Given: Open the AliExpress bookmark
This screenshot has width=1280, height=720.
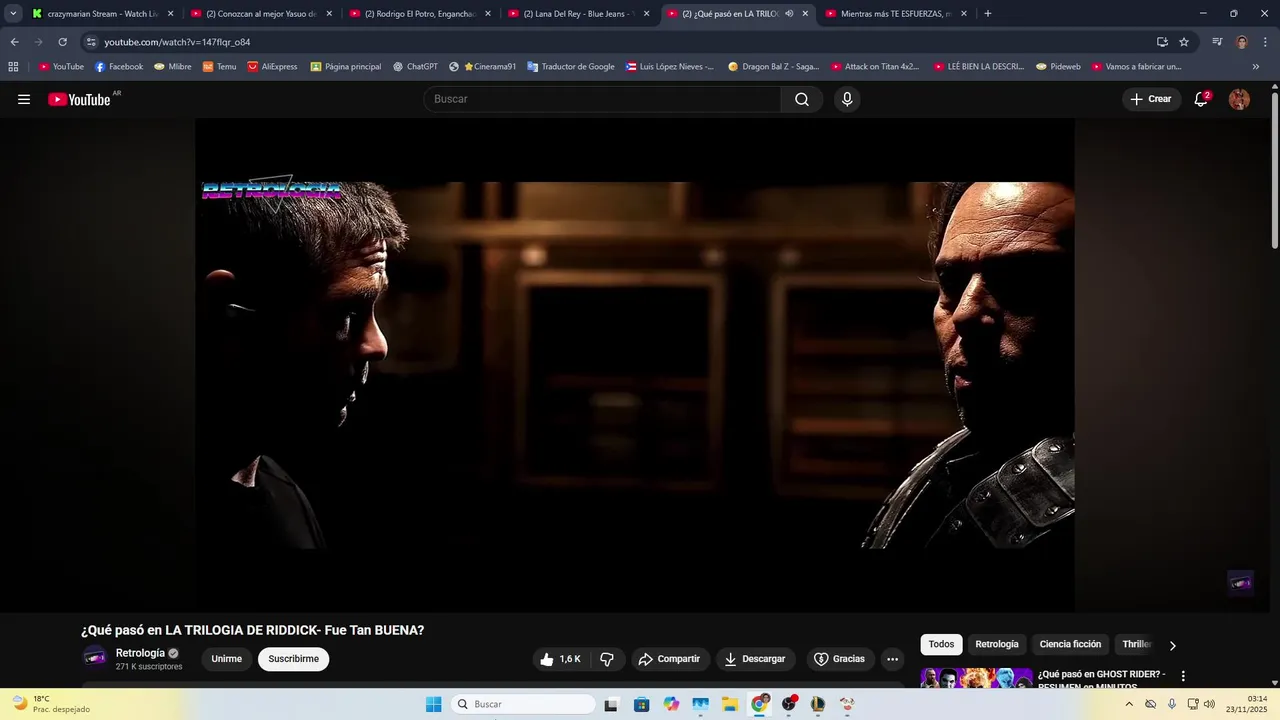Looking at the screenshot, I should (272, 67).
